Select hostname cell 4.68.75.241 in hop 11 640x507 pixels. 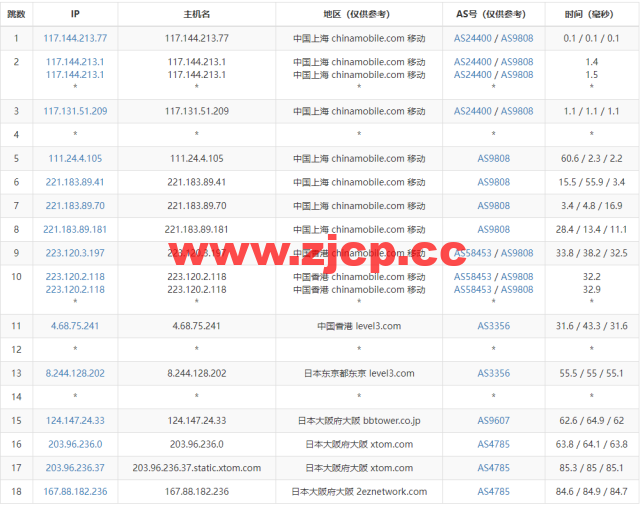pos(197,326)
